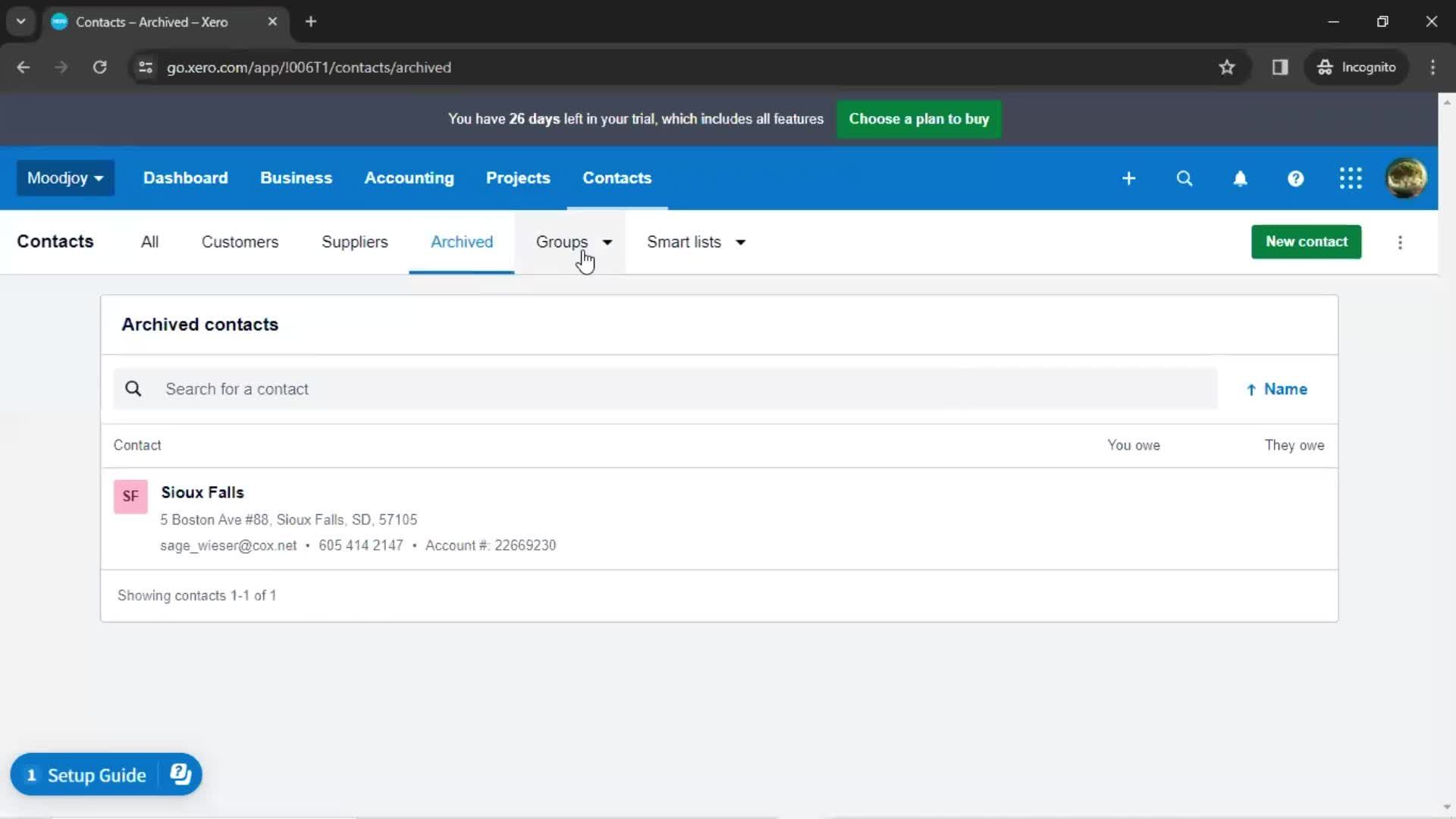The width and height of the screenshot is (1456, 819).
Task: Open the user profile avatar
Action: coord(1406,178)
